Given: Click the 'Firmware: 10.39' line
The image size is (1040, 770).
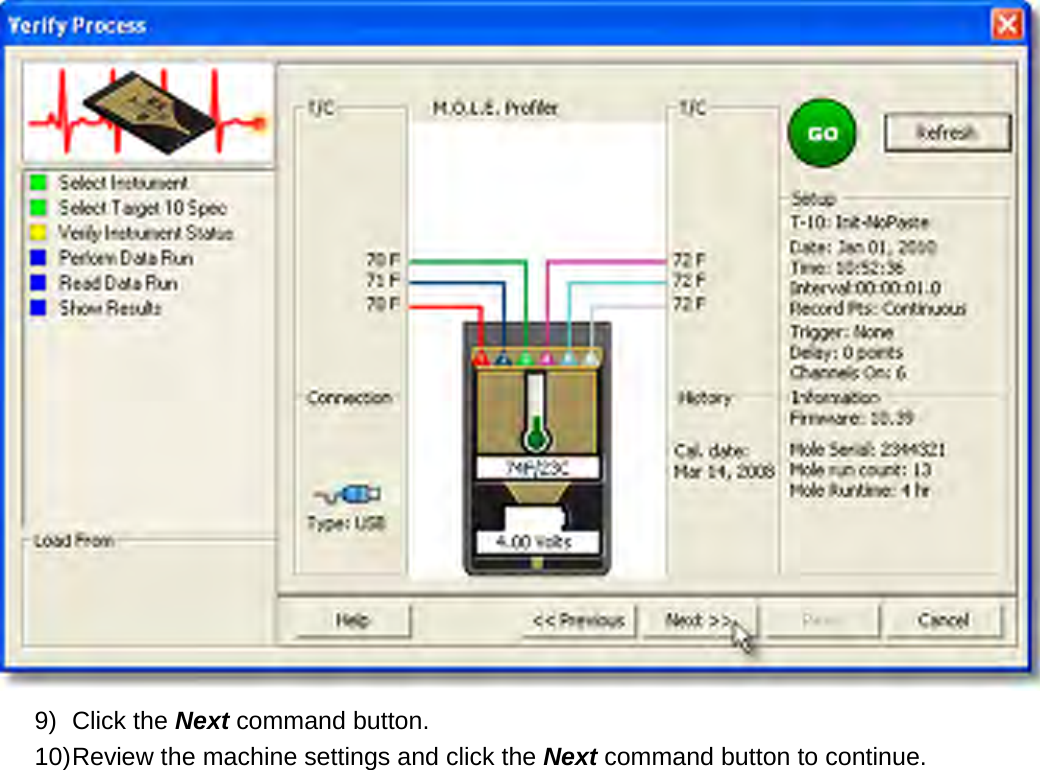Looking at the screenshot, I should point(852,418).
